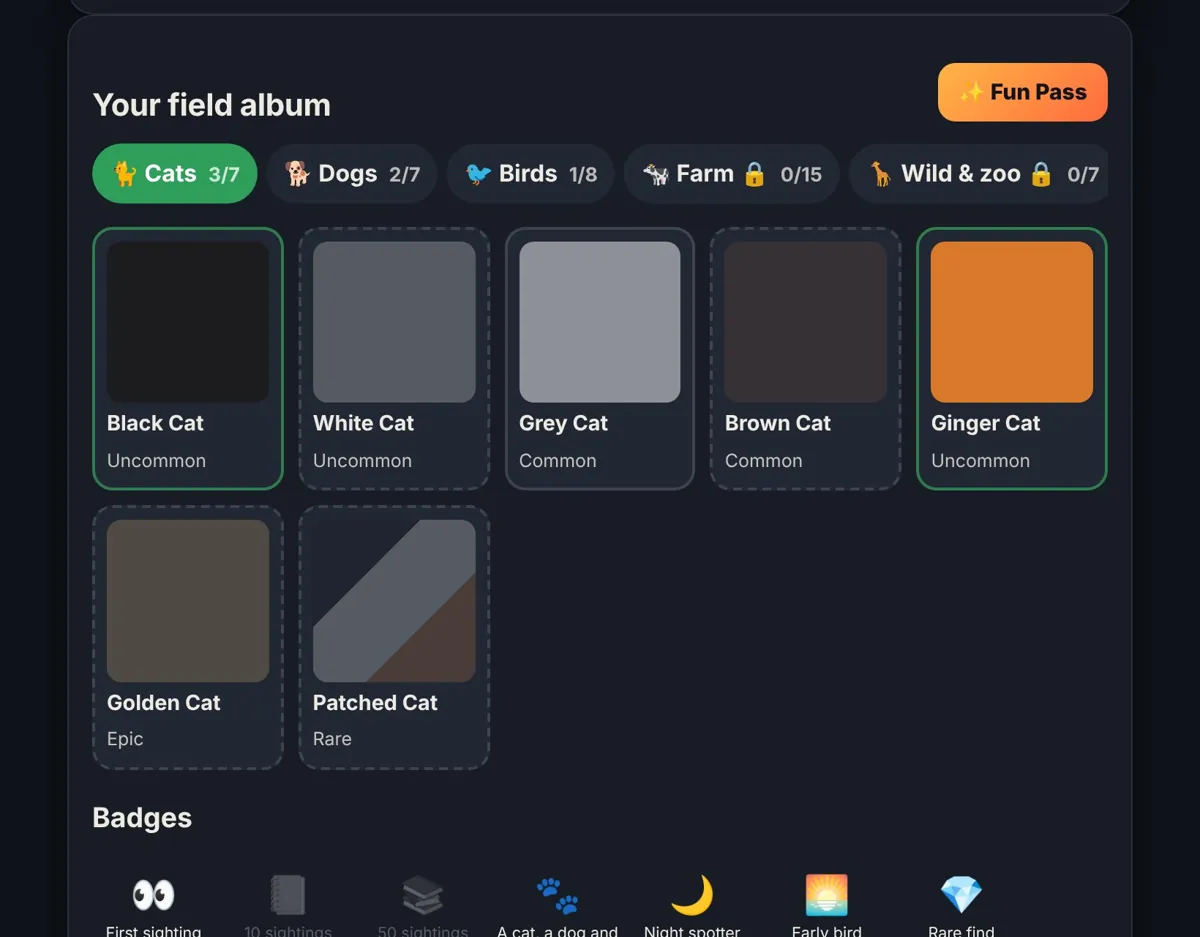Click the "Your field album" heading
Viewport: 1200px width, 937px height.
[212, 105]
